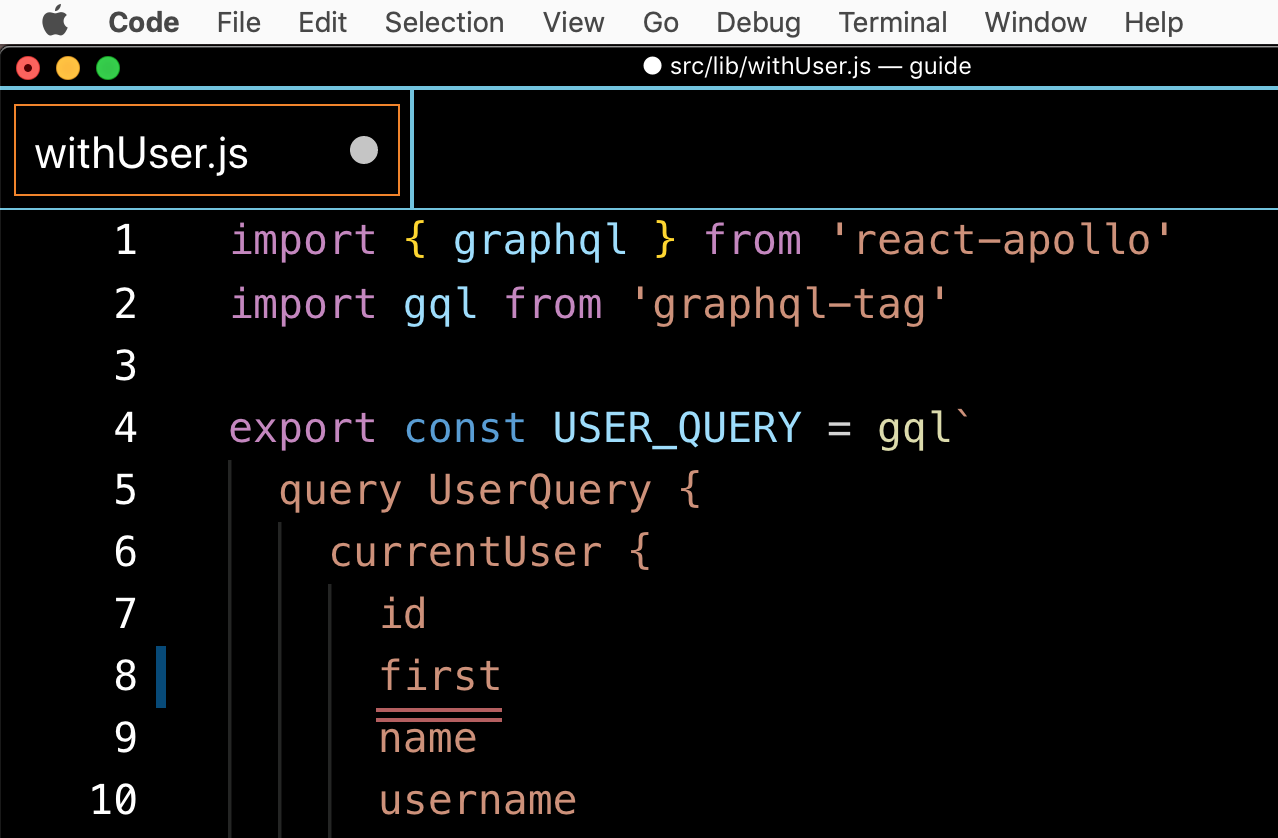Open the View menu
The image size is (1278, 838).
[x=574, y=22]
